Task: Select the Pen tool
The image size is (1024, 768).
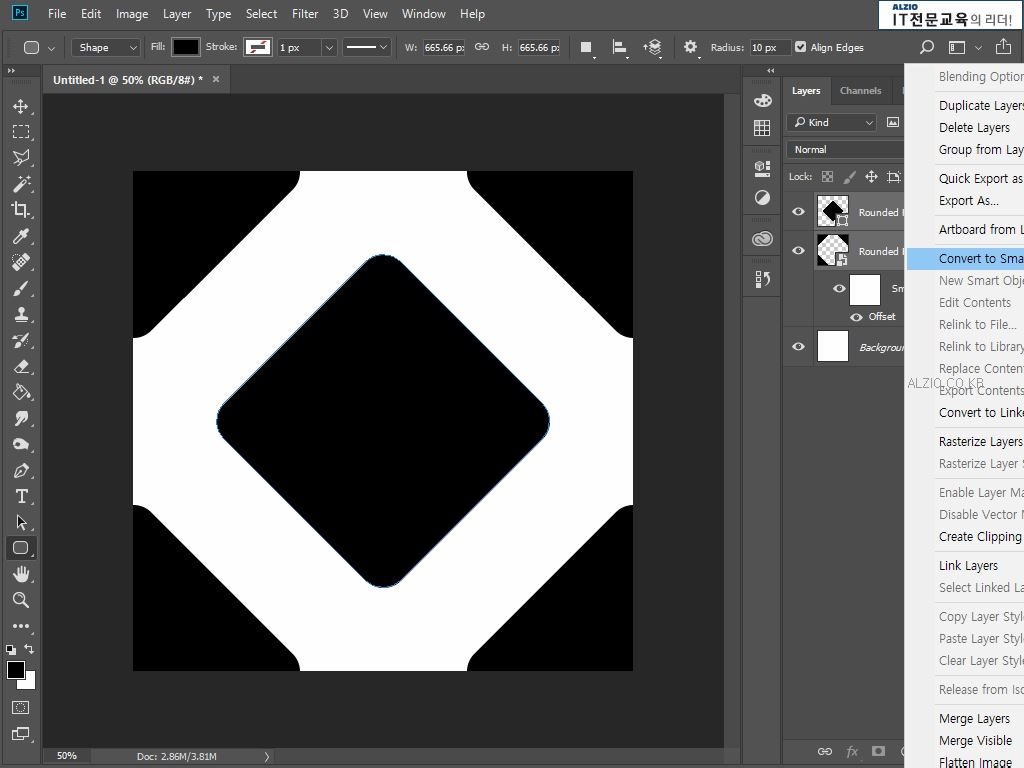Action: coord(21,470)
